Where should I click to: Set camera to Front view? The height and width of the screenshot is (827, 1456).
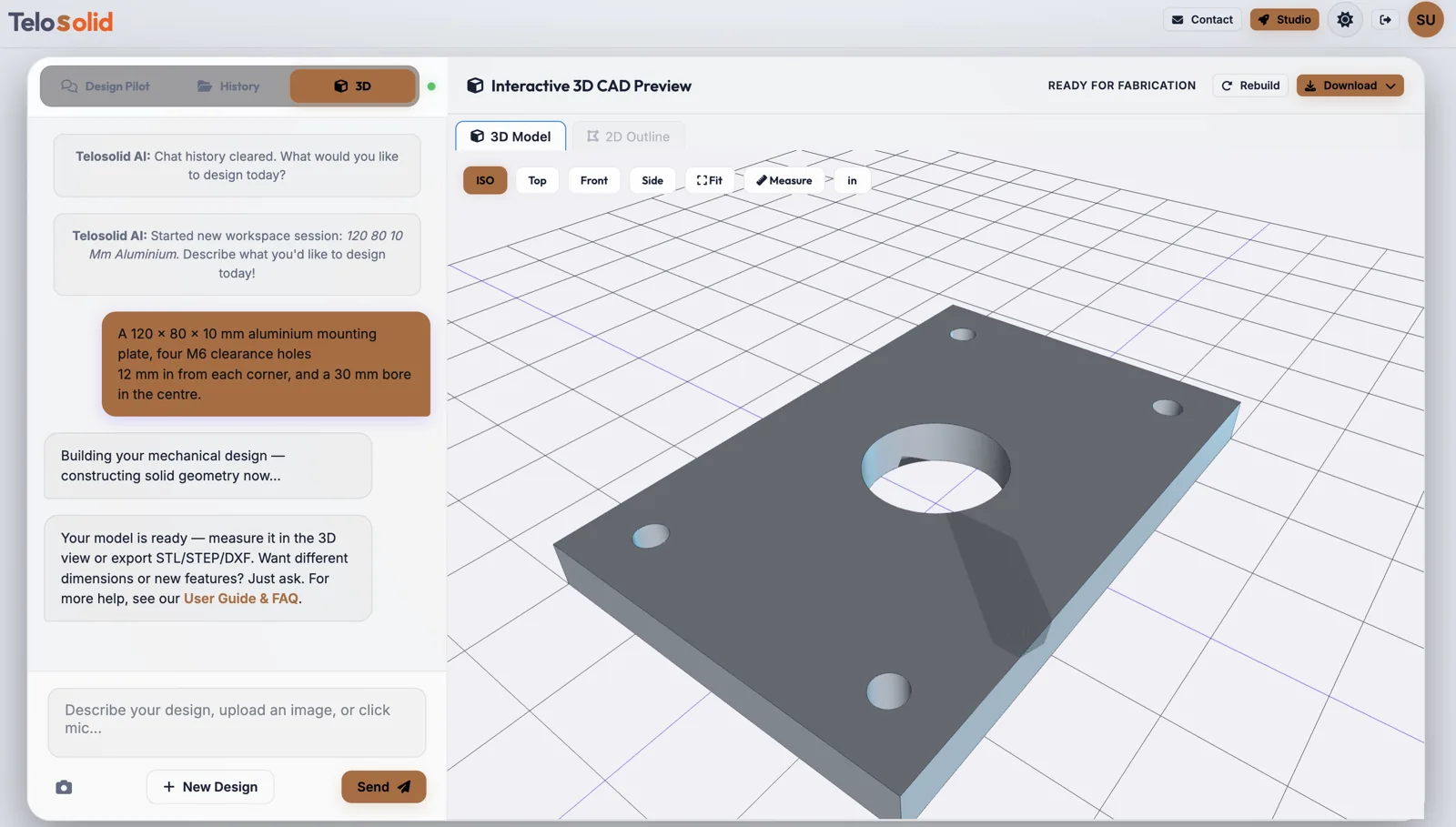594,180
